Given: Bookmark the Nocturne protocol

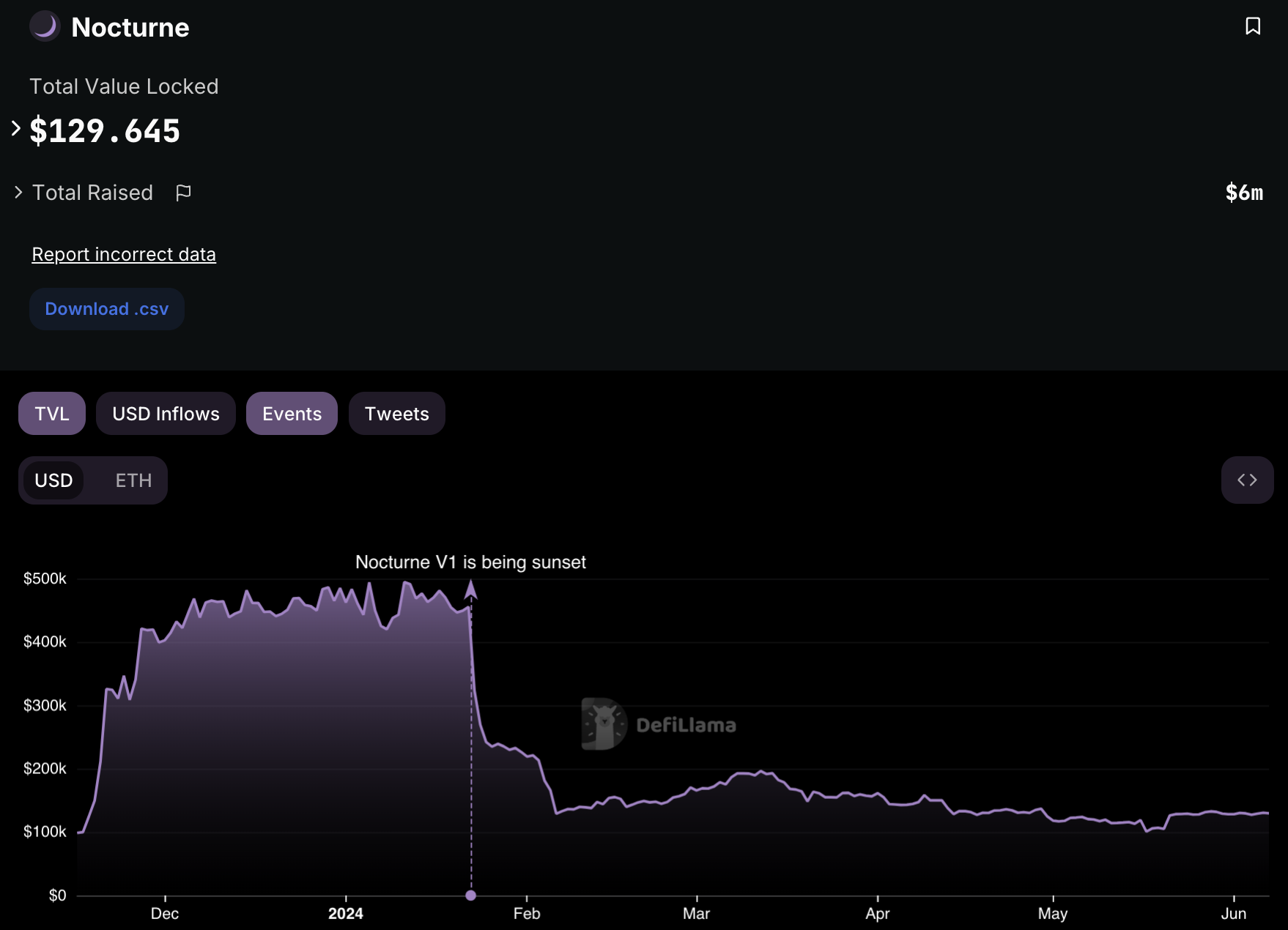Looking at the screenshot, I should [1253, 26].
